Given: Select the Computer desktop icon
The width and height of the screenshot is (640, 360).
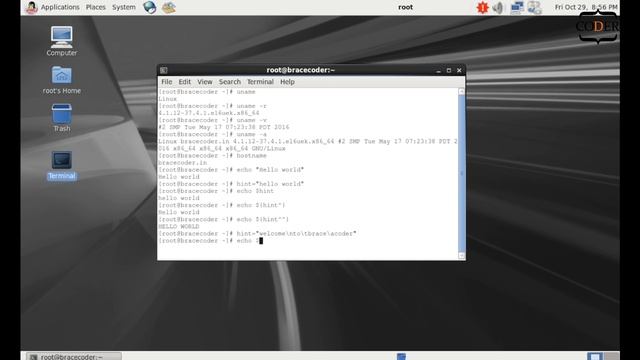Looking at the screenshot, I should 62,41.
